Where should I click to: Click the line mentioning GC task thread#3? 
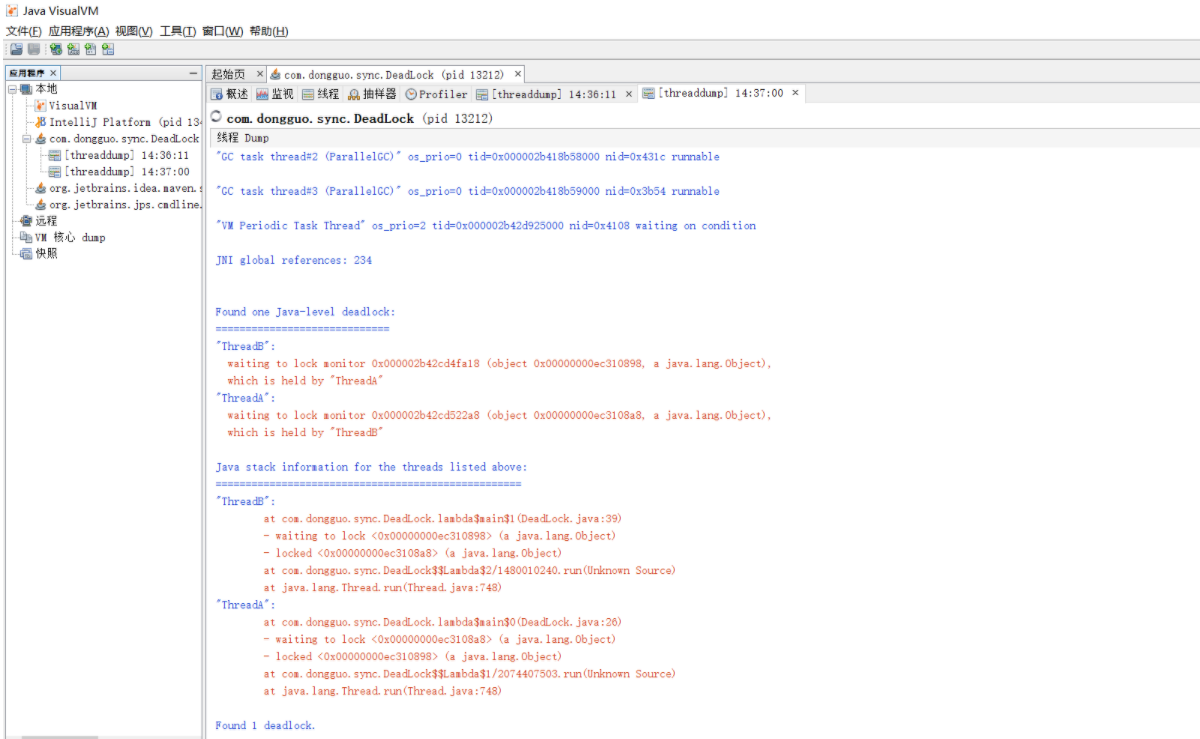[x=467, y=191]
